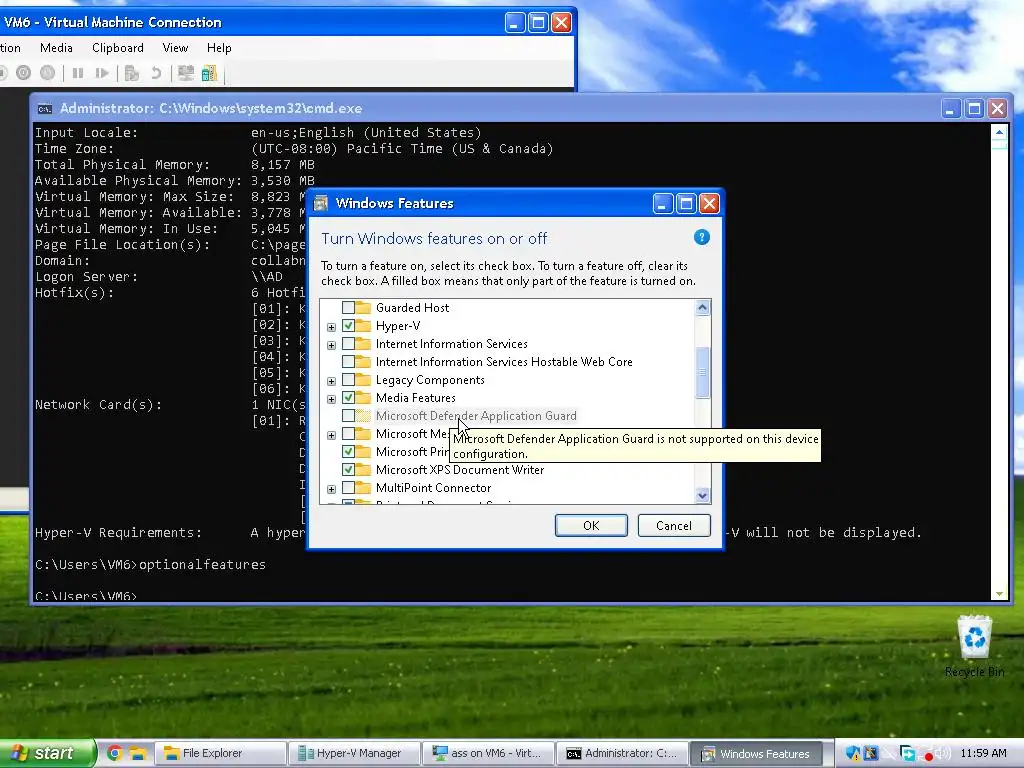Open the blue help question mark icon
This screenshot has width=1024, height=768.
coord(701,237)
